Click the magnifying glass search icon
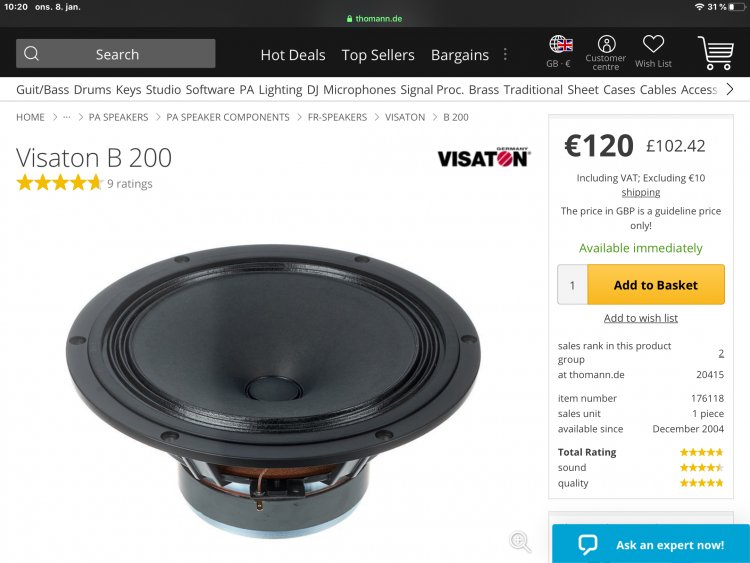750x563 pixels. [x=32, y=54]
